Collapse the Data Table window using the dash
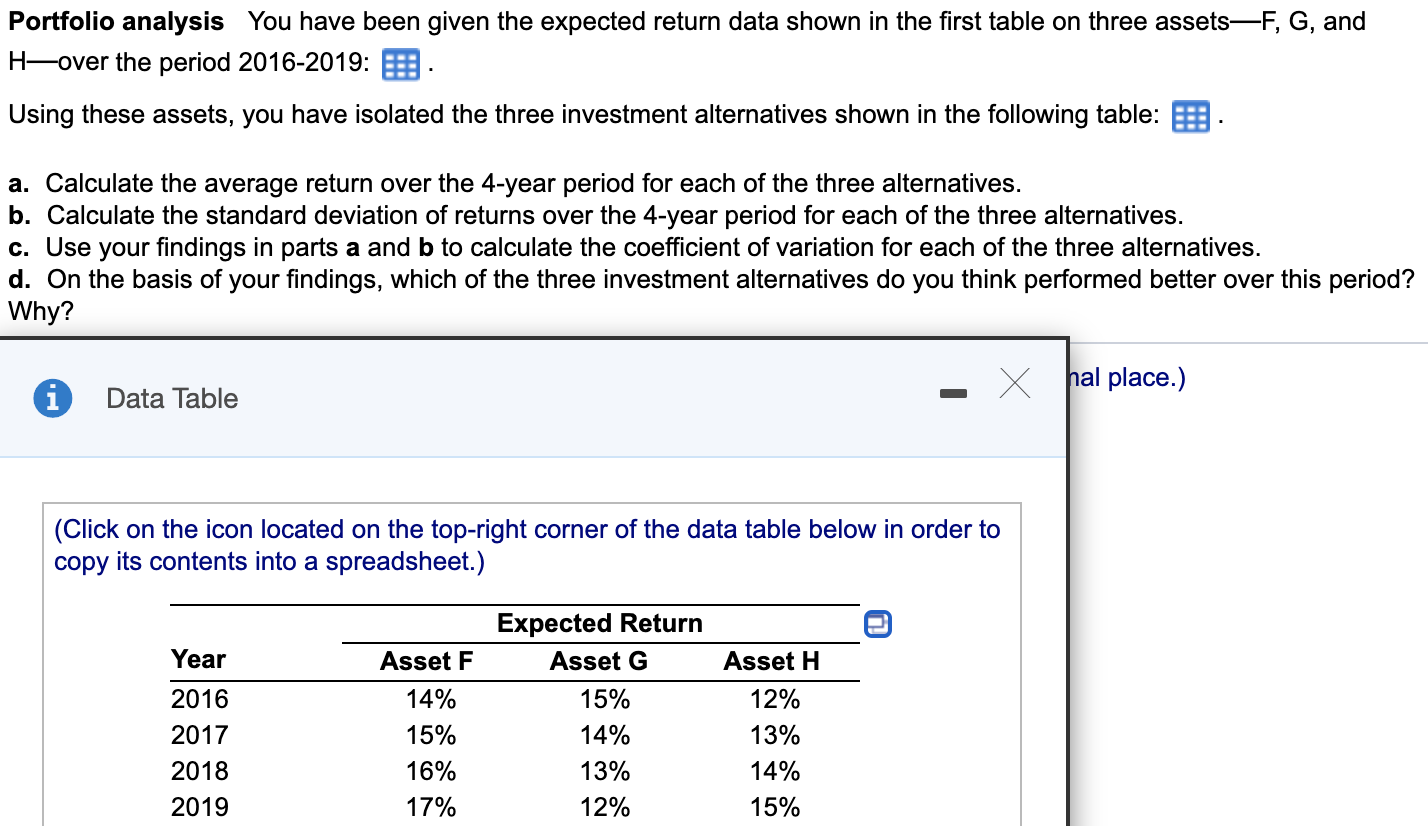This screenshot has height=826, width=1428. pos(954,394)
